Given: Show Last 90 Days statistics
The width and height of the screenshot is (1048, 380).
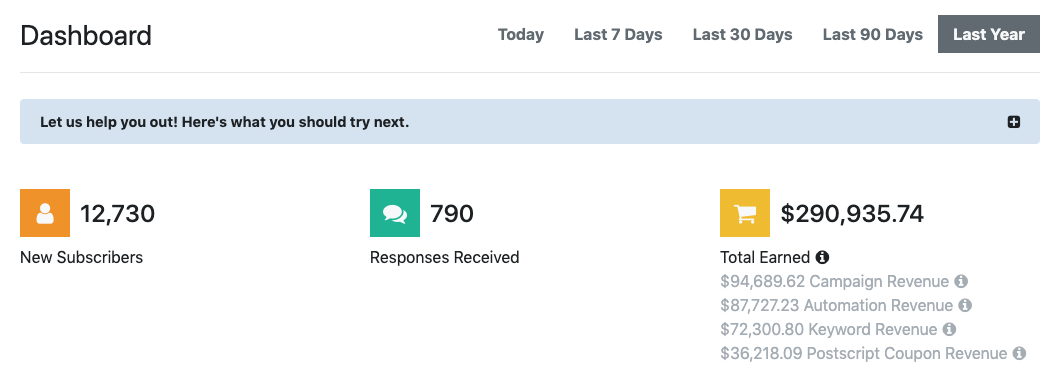Looking at the screenshot, I should (x=873, y=34).
